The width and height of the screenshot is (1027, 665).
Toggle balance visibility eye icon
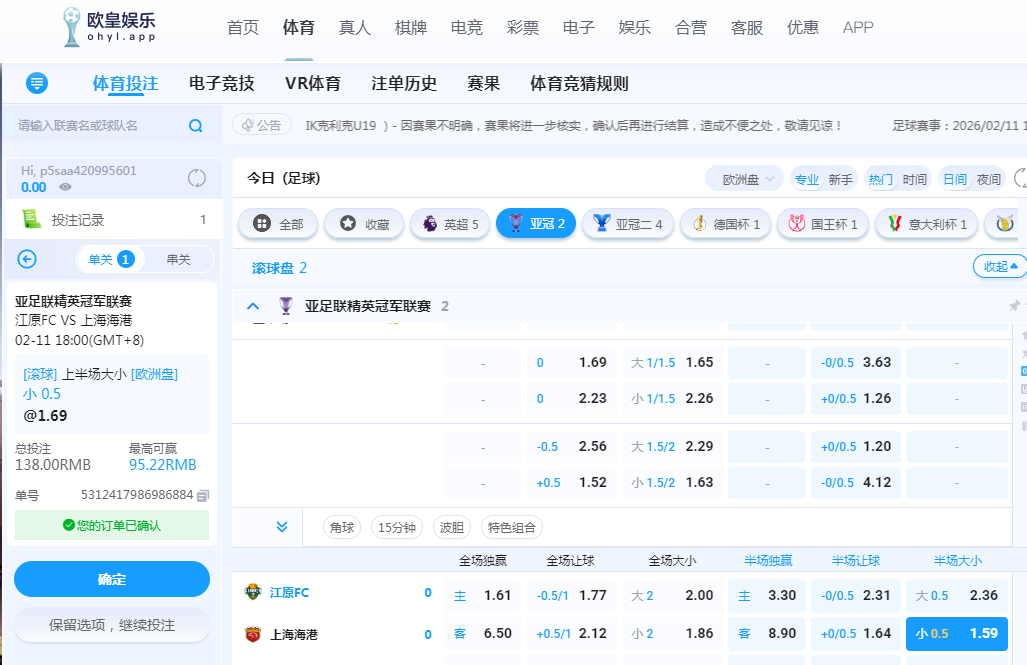click(65, 187)
